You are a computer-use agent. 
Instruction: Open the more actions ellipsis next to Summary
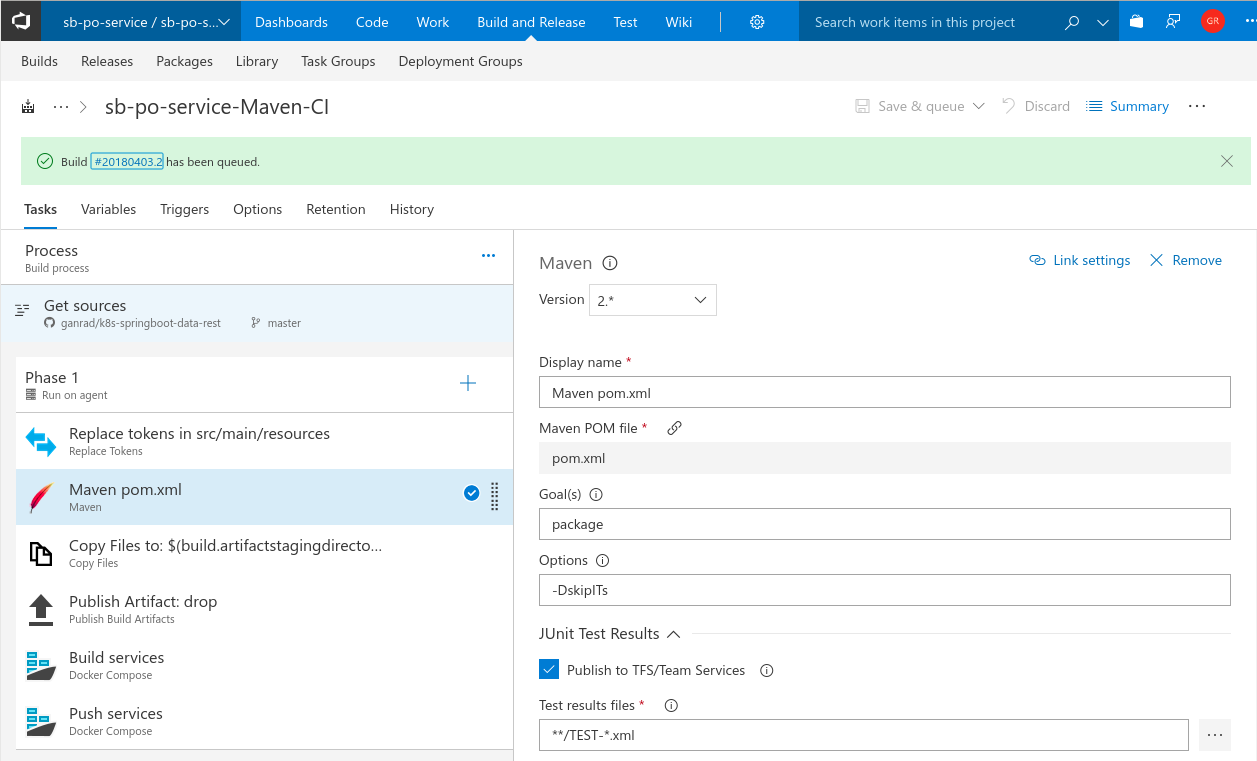(x=1197, y=106)
